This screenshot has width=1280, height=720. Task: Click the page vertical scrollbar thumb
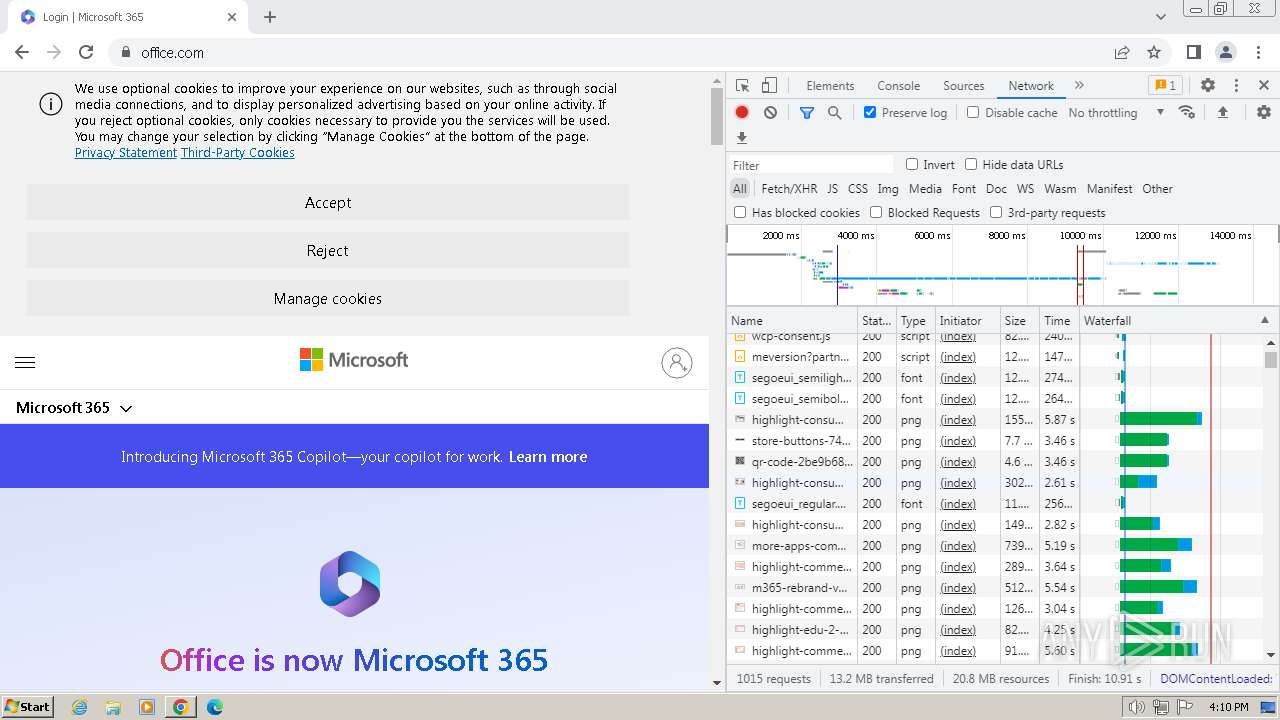click(716, 116)
